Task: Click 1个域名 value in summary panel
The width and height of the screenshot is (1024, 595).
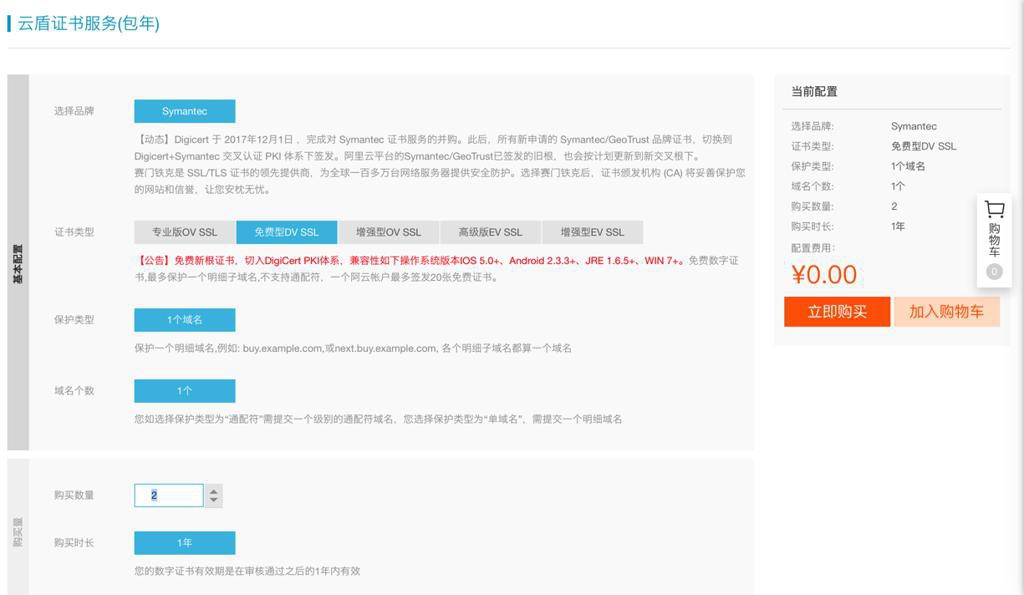Action: [x=908, y=167]
